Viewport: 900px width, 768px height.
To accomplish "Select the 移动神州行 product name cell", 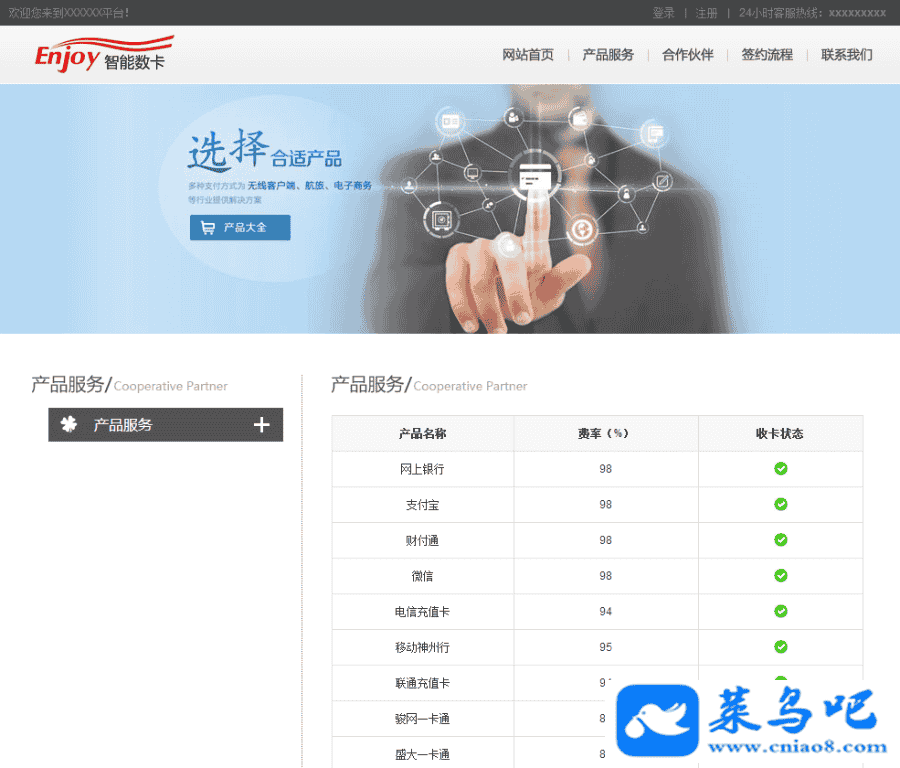I will (422, 647).
